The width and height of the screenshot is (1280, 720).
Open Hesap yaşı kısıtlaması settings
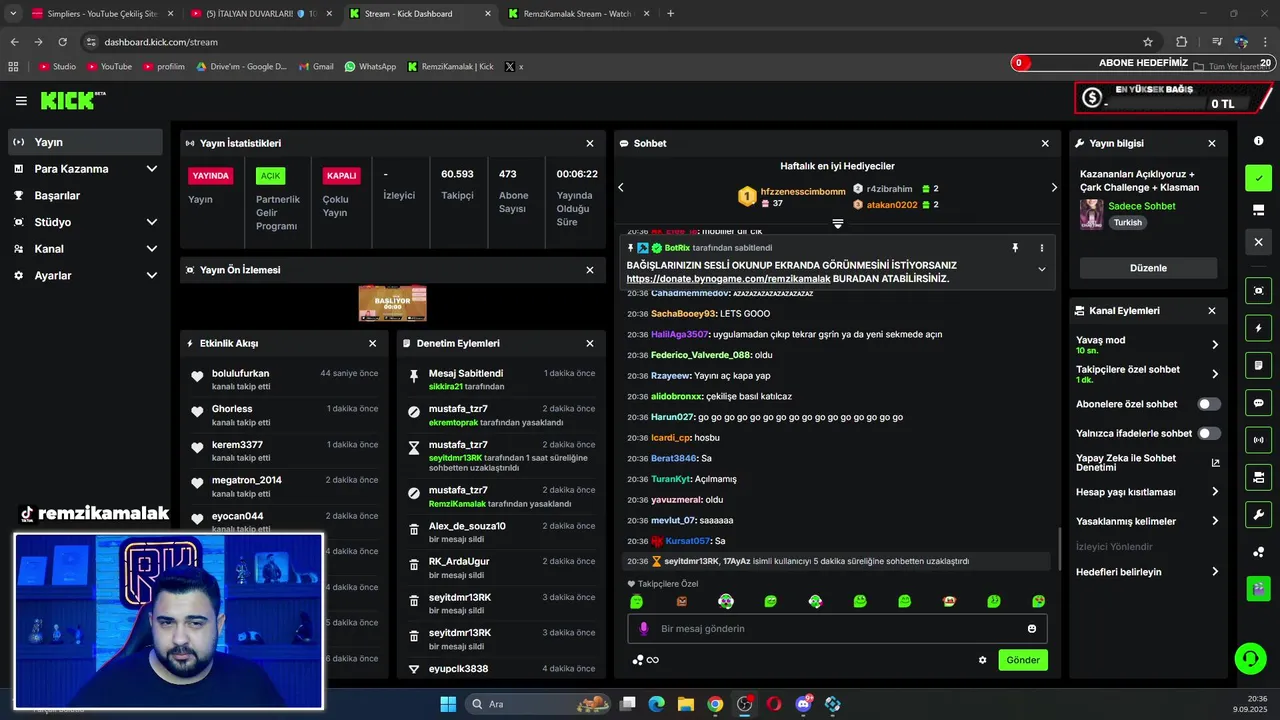pyautogui.click(x=1148, y=492)
